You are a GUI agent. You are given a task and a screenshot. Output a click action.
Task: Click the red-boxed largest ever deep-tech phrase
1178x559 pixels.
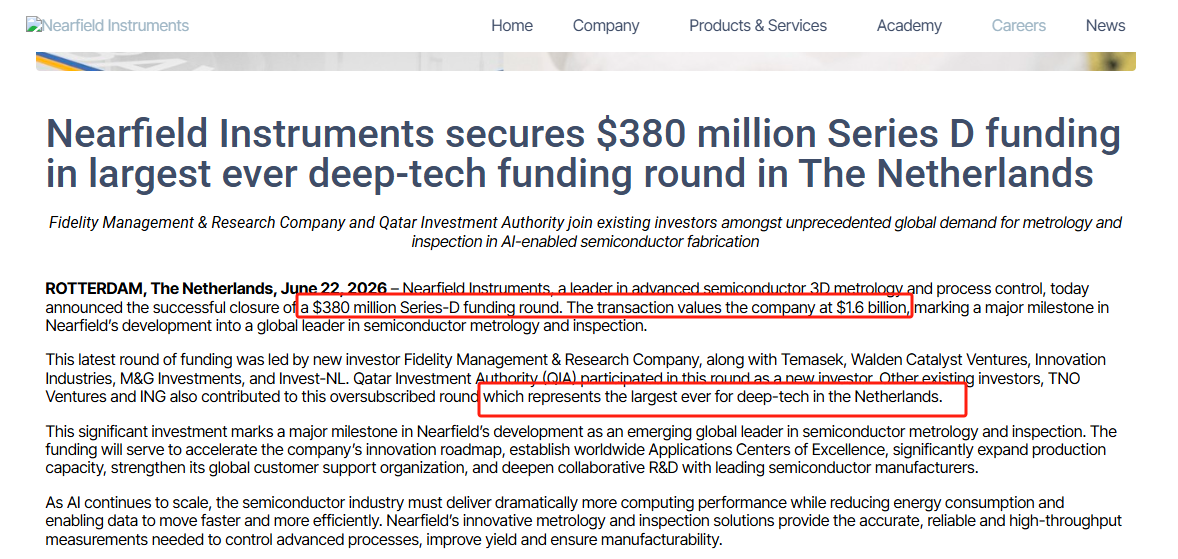(712, 397)
